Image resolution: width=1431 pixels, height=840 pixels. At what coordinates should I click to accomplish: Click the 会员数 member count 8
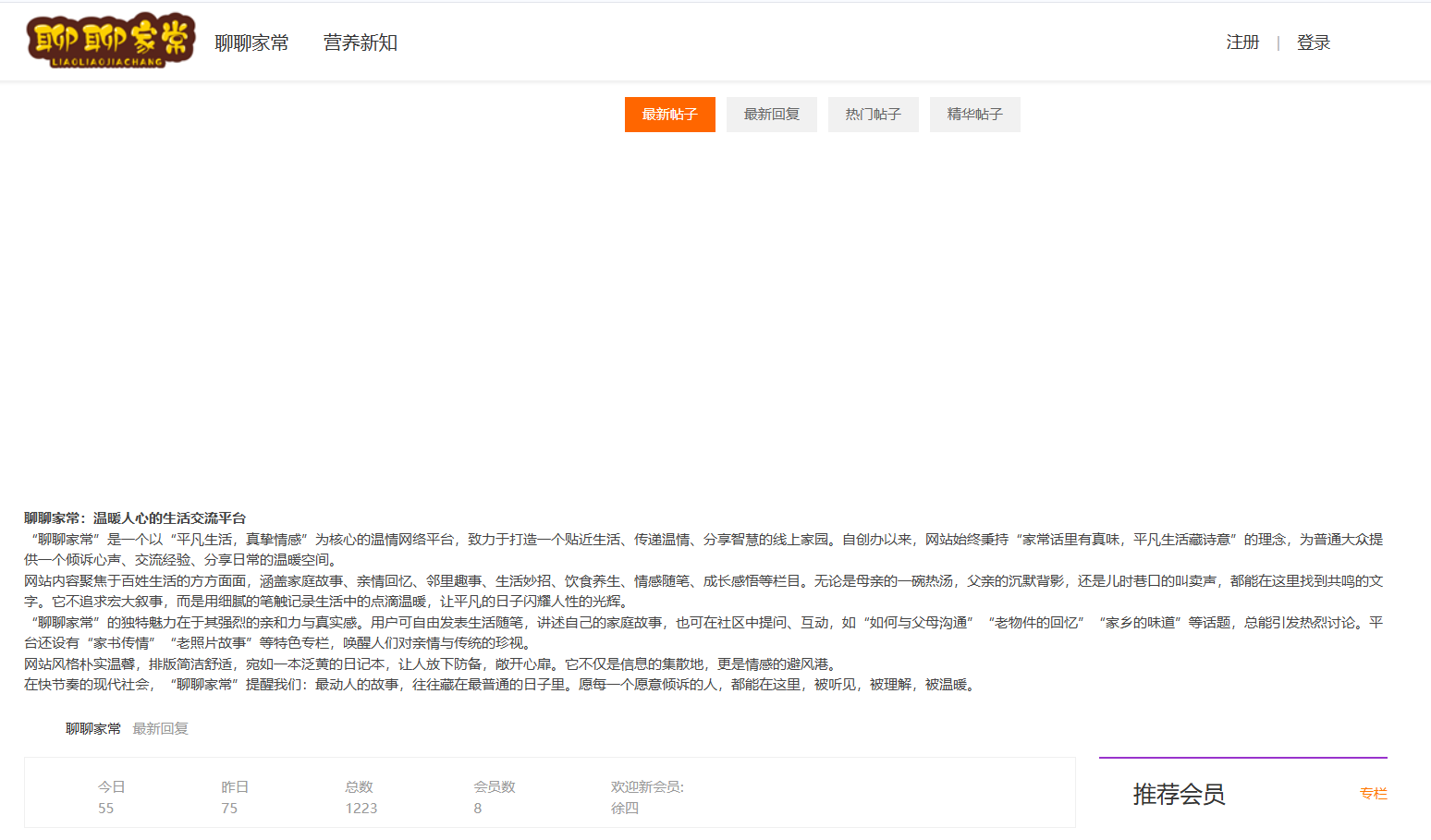(477, 807)
